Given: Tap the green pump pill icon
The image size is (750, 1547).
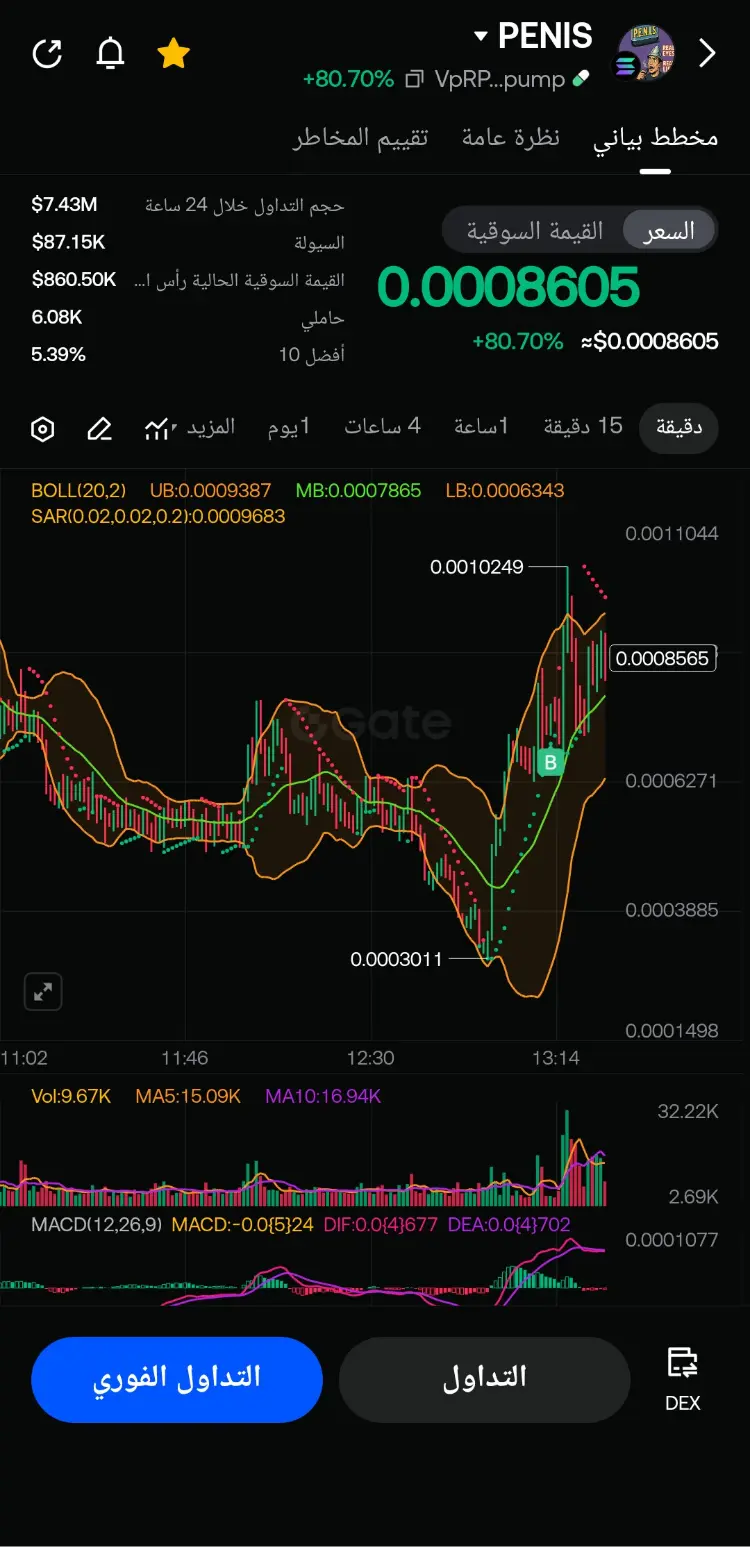Looking at the screenshot, I should pos(581,80).
